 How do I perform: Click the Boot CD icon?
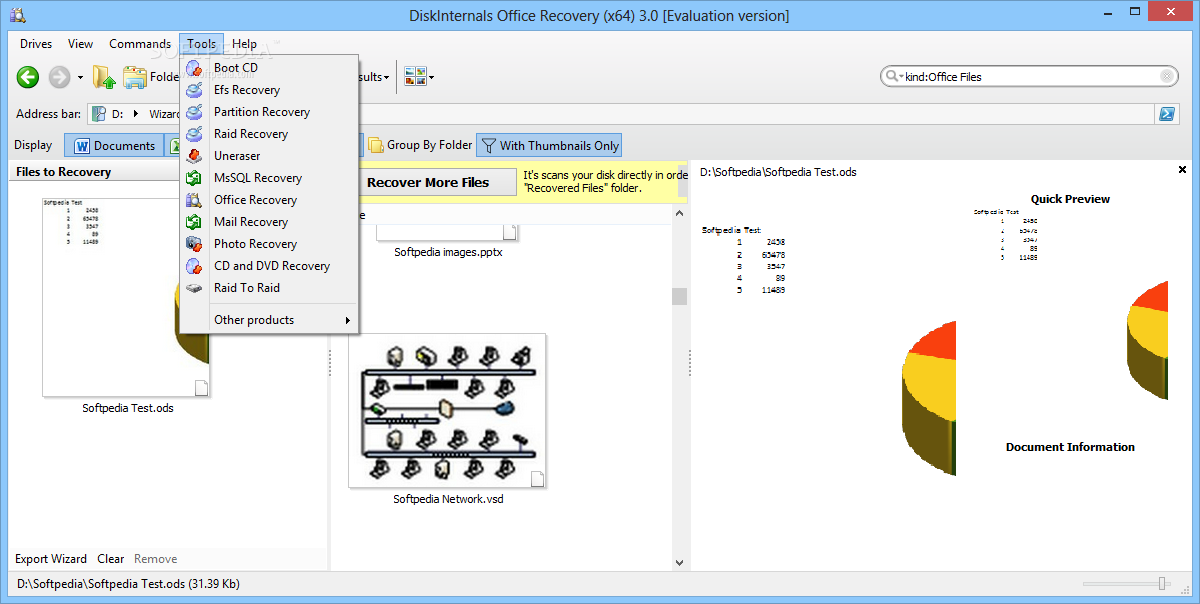tap(194, 68)
